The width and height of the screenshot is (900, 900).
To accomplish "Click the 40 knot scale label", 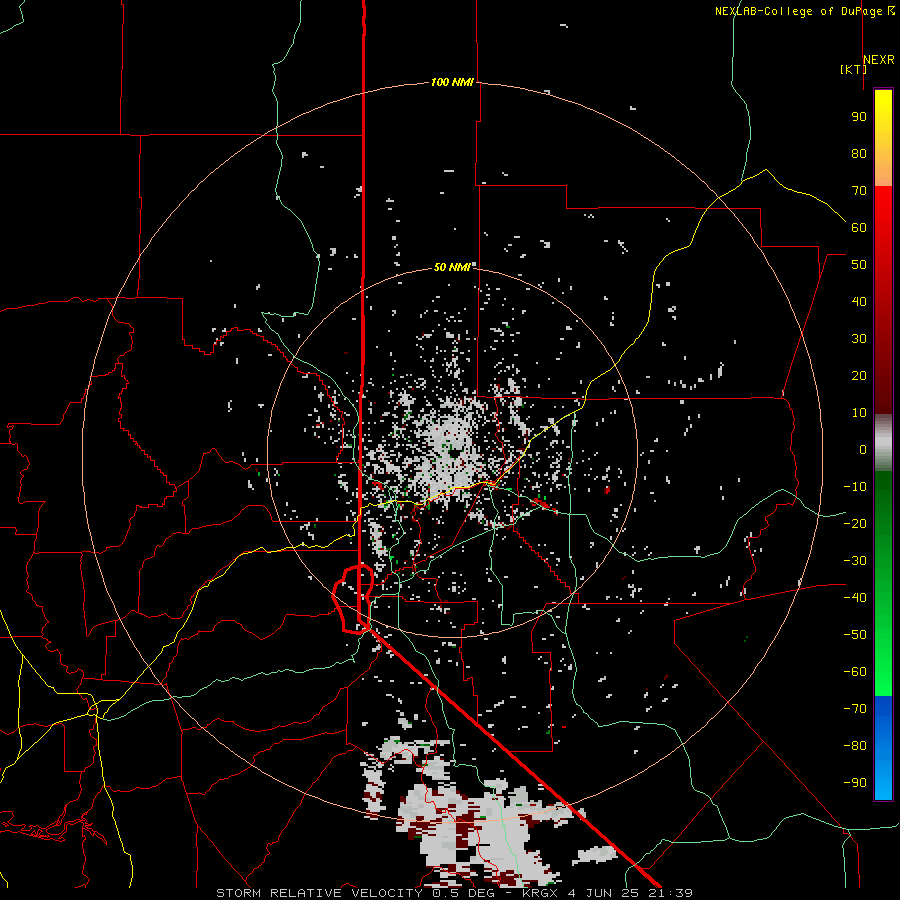I will coord(859,301).
